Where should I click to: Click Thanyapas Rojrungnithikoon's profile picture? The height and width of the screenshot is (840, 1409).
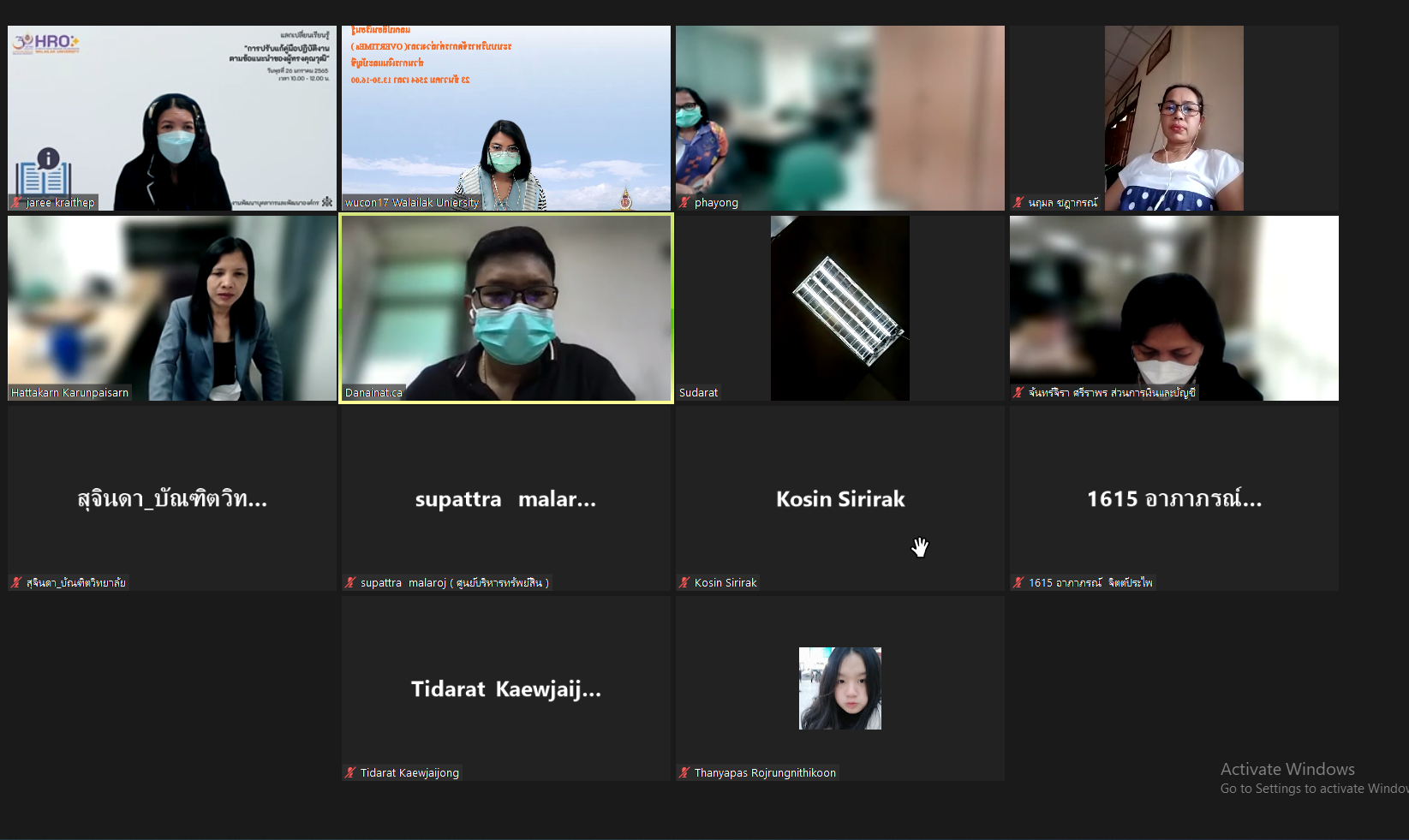840,688
